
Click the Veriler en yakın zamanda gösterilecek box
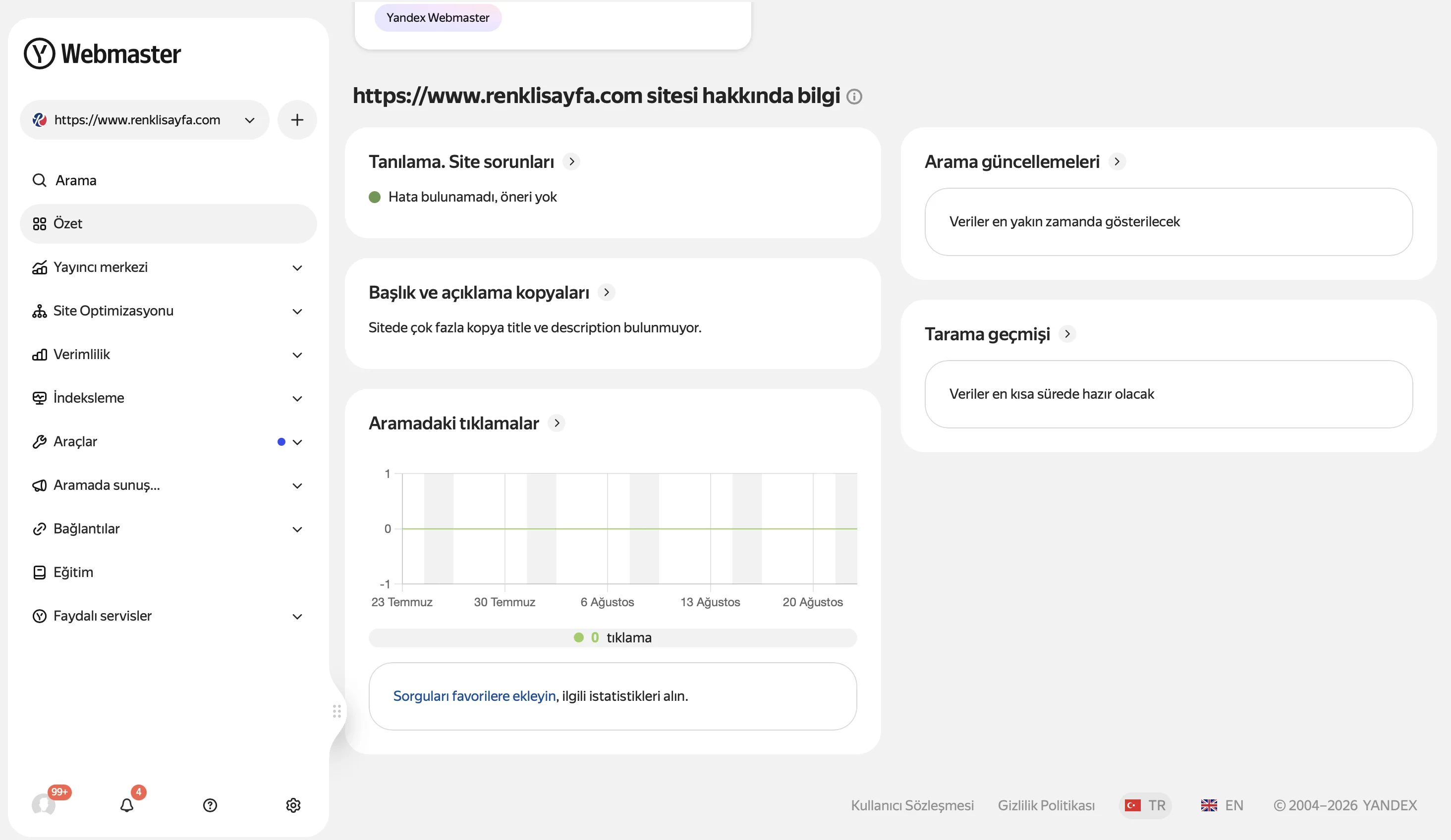coord(1169,221)
